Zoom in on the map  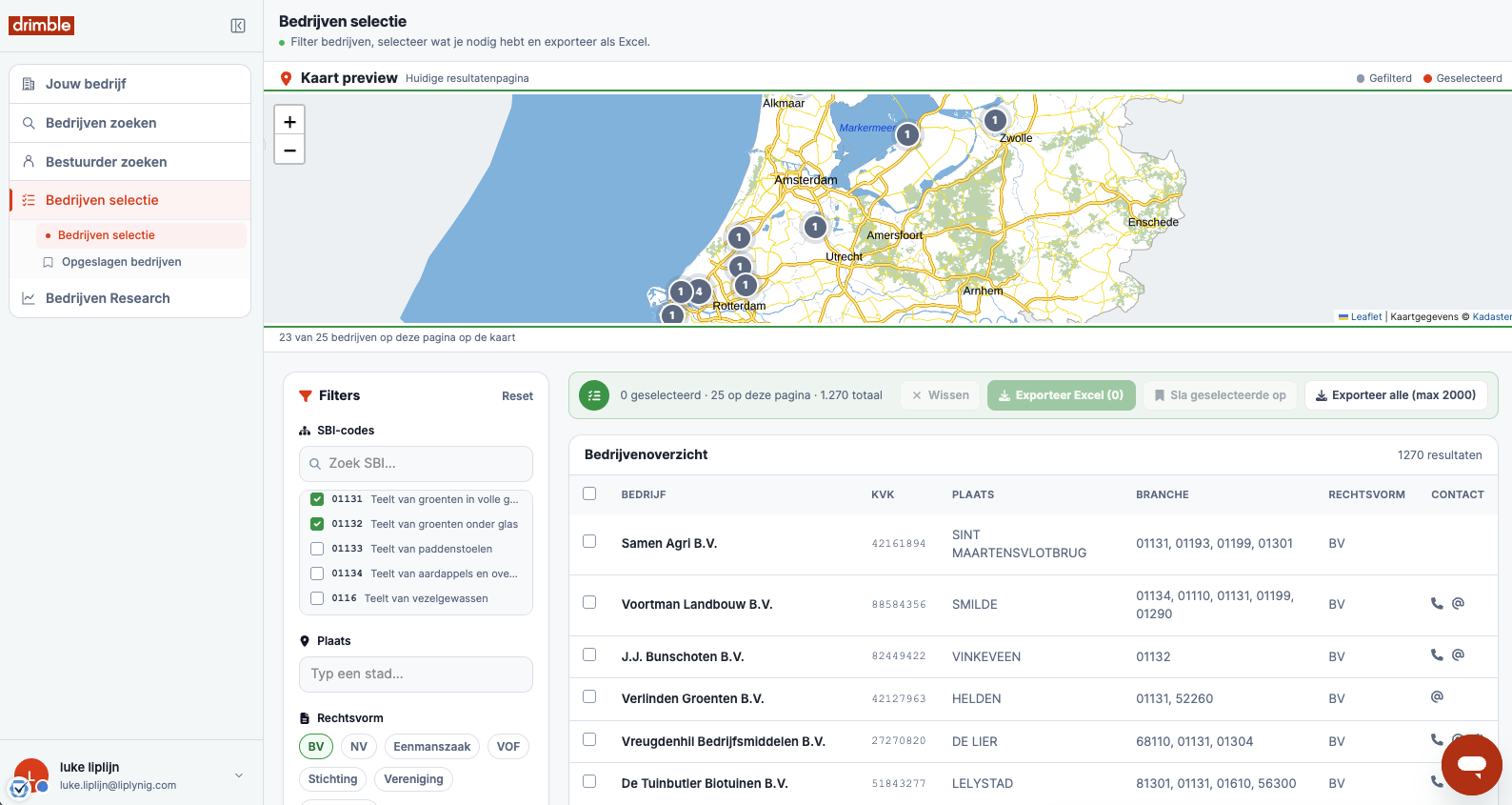tap(289, 121)
